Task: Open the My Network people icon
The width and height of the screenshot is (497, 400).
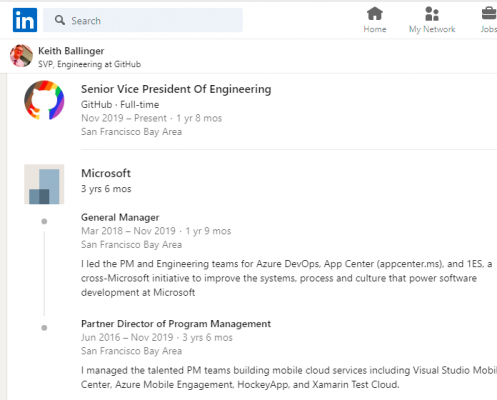Action: click(432, 14)
